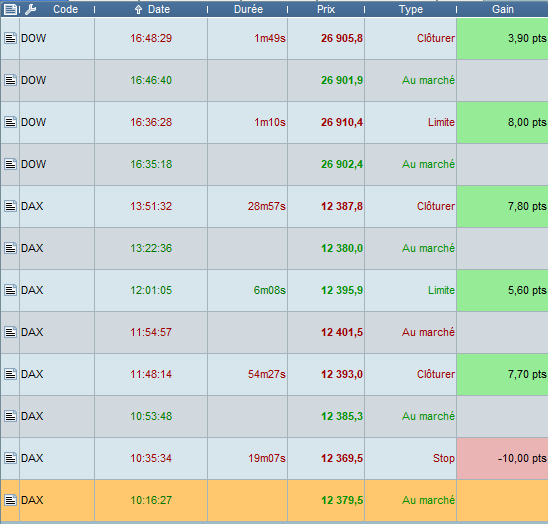This screenshot has width=548, height=524.
Task: Select the 7,80 pts gain cell
Action: pos(502,206)
